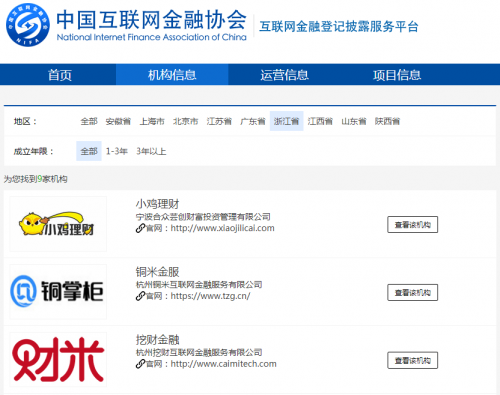The image size is (500, 395).
Task: Click link icon beside caimitech.com website
Action: pyautogui.click(x=140, y=364)
